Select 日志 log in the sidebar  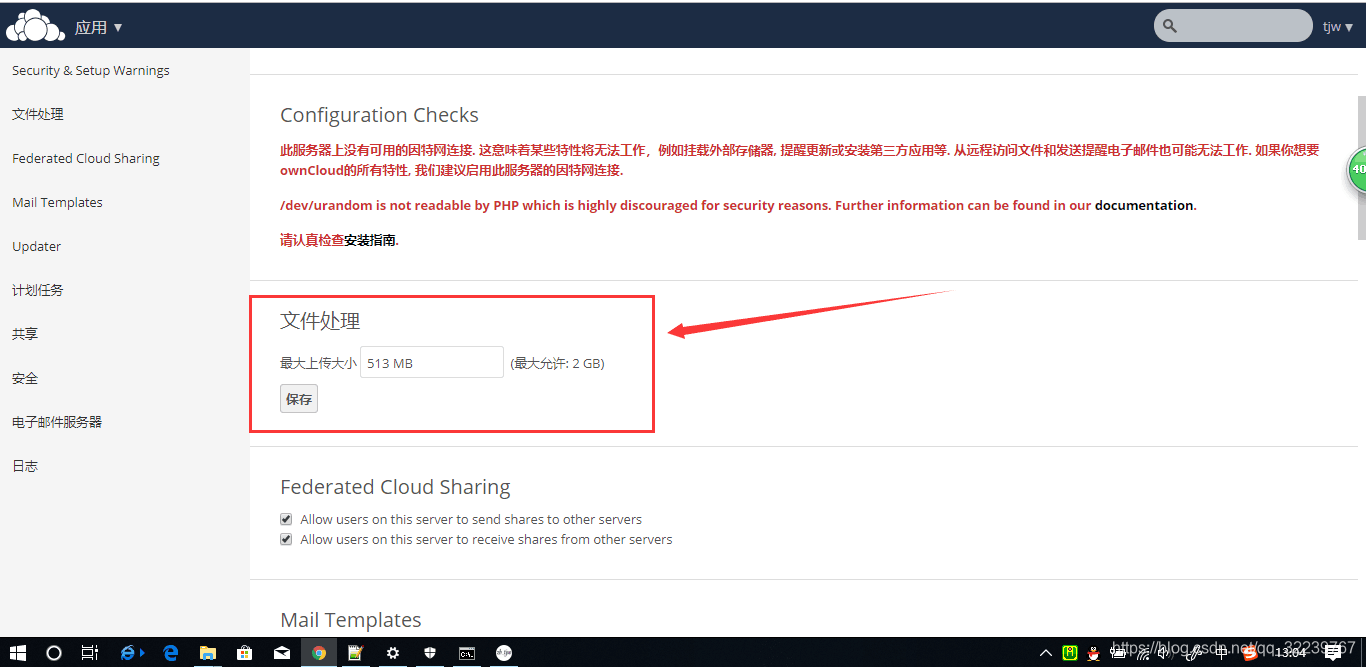(25, 466)
